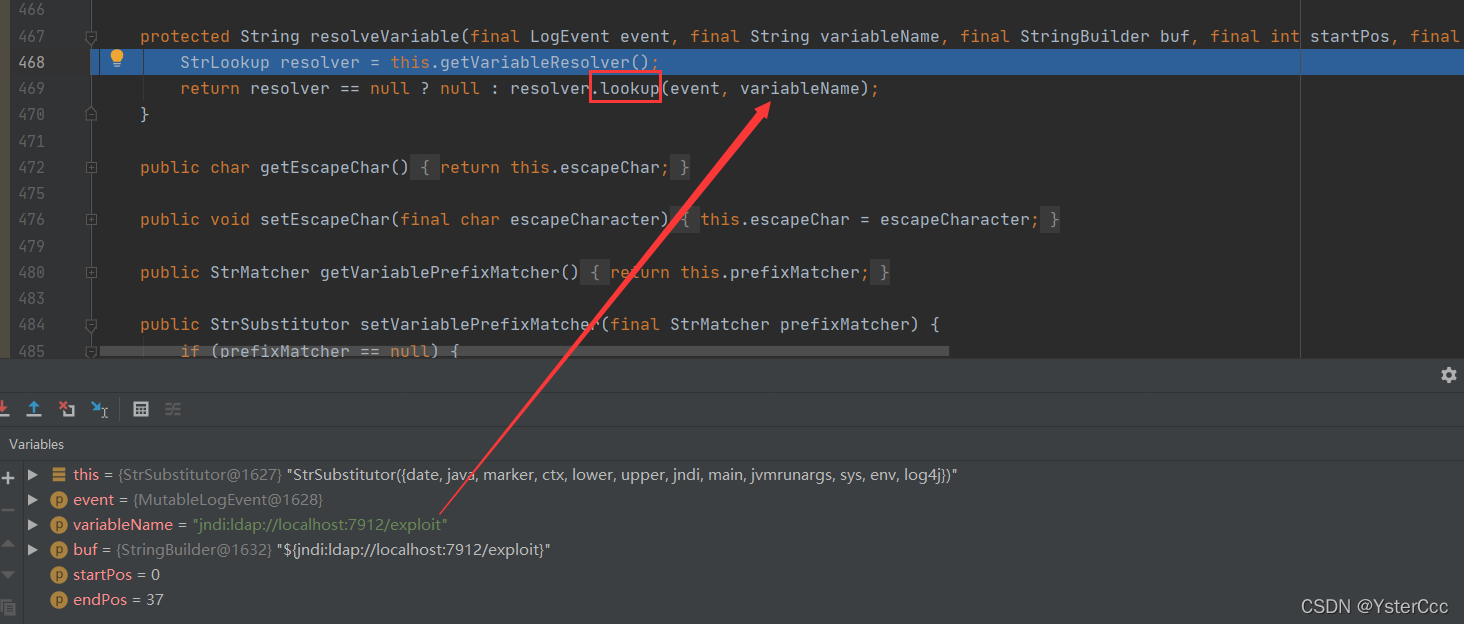Click the '{StringBuilder@1632}' buf value
Viewport: 1464px width, 624px height.
coord(195,550)
